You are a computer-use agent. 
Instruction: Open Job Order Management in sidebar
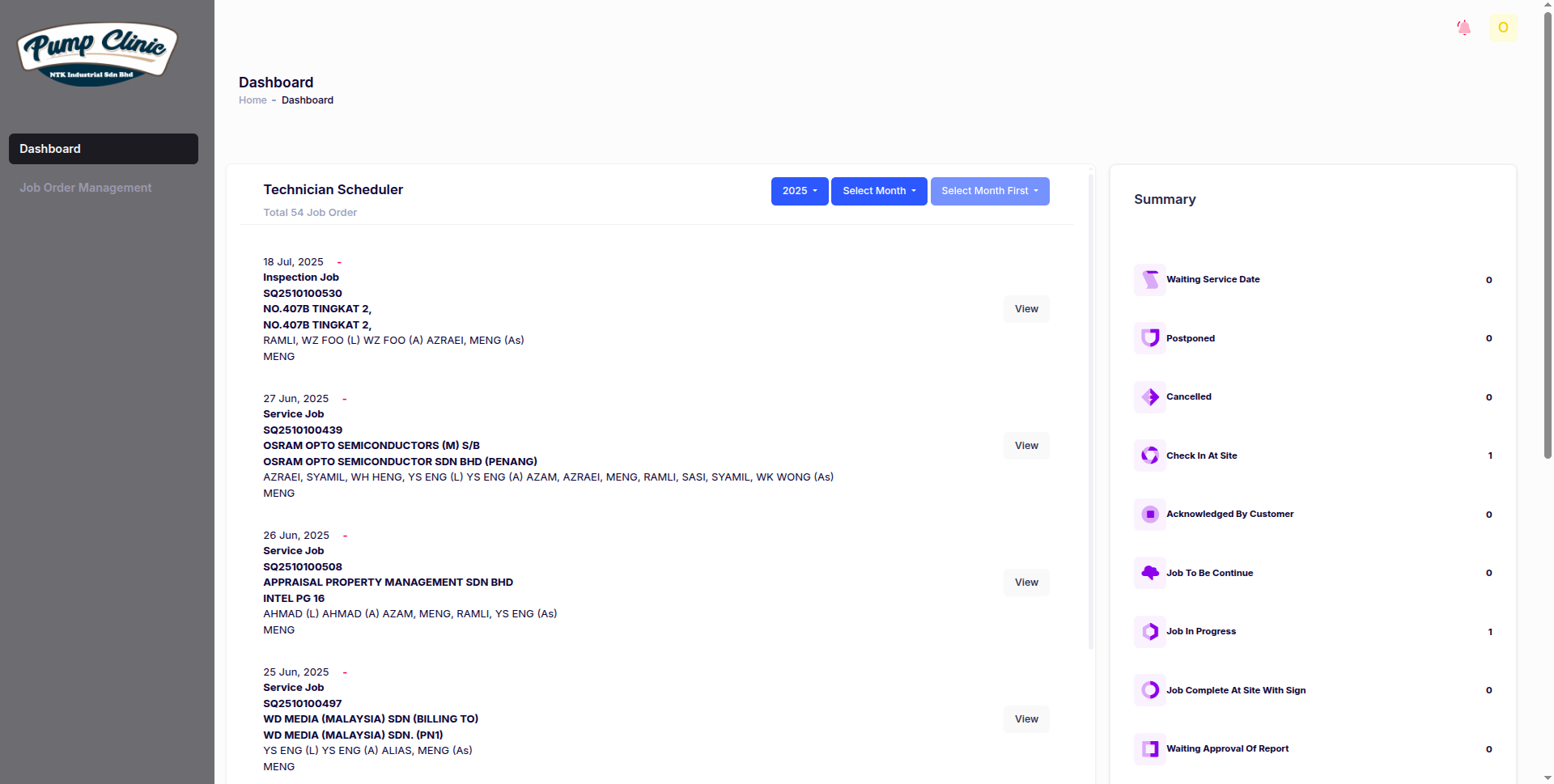86,188
